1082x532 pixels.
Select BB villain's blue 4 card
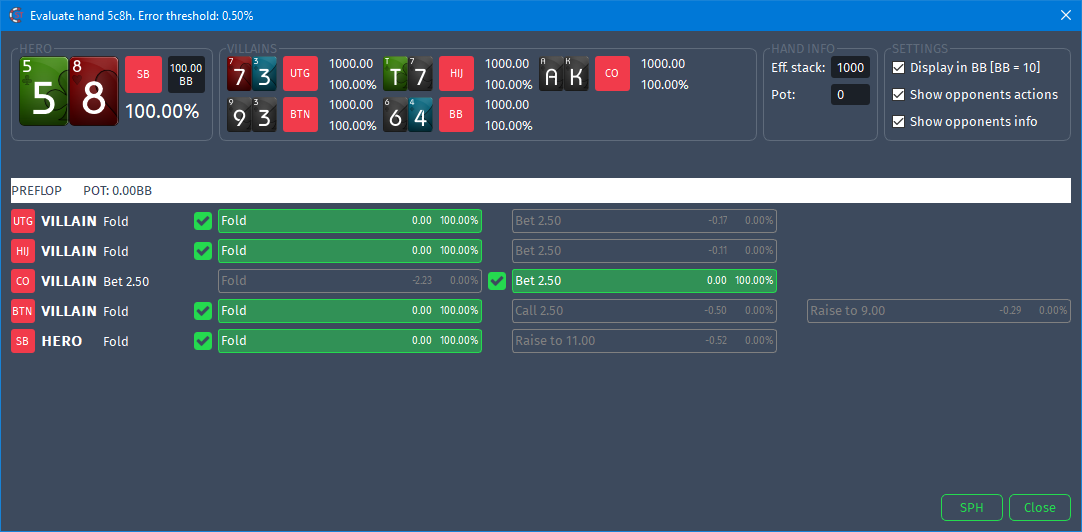420,115
